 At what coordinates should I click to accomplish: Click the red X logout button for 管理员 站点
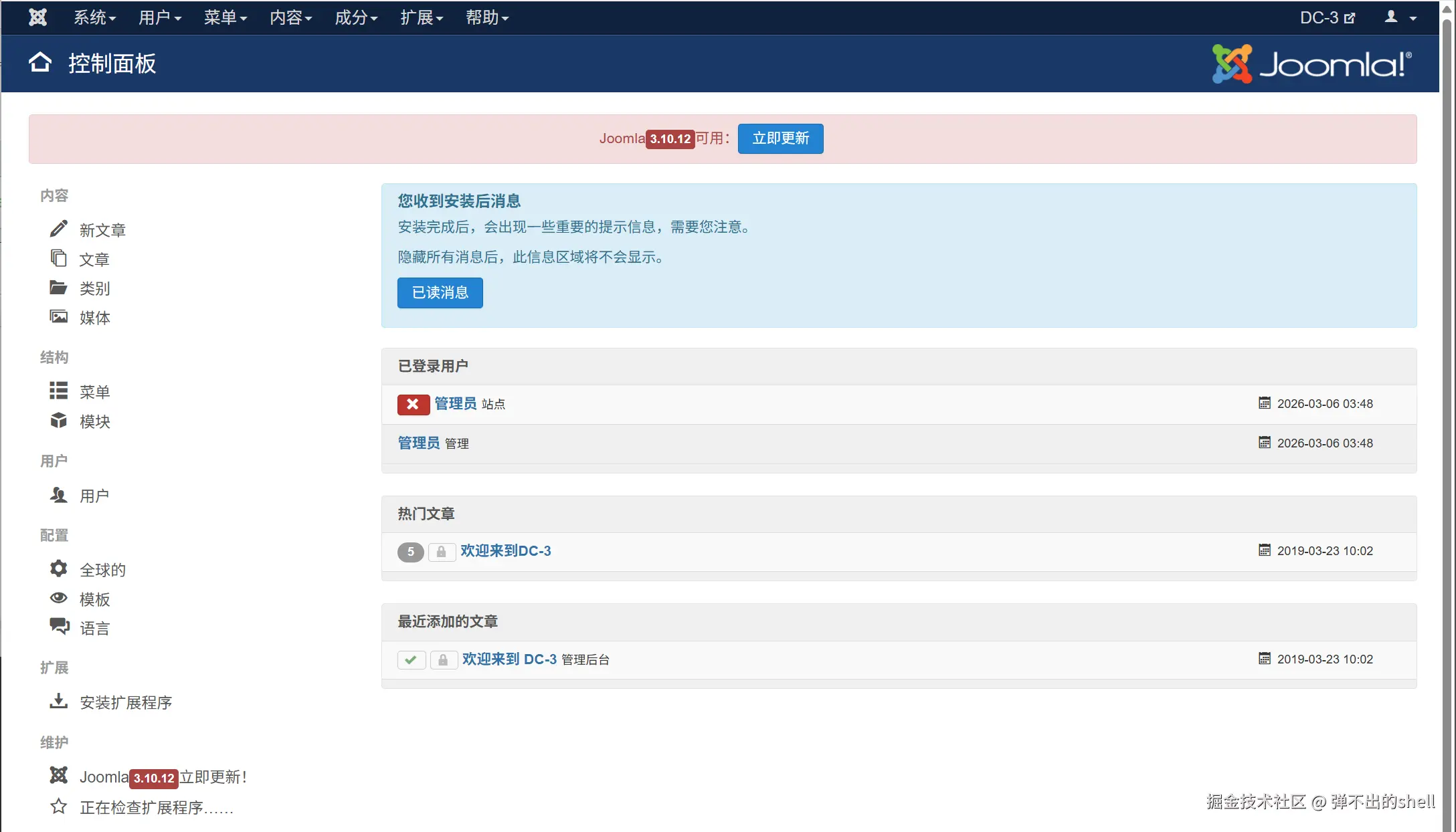click(413, 404)
